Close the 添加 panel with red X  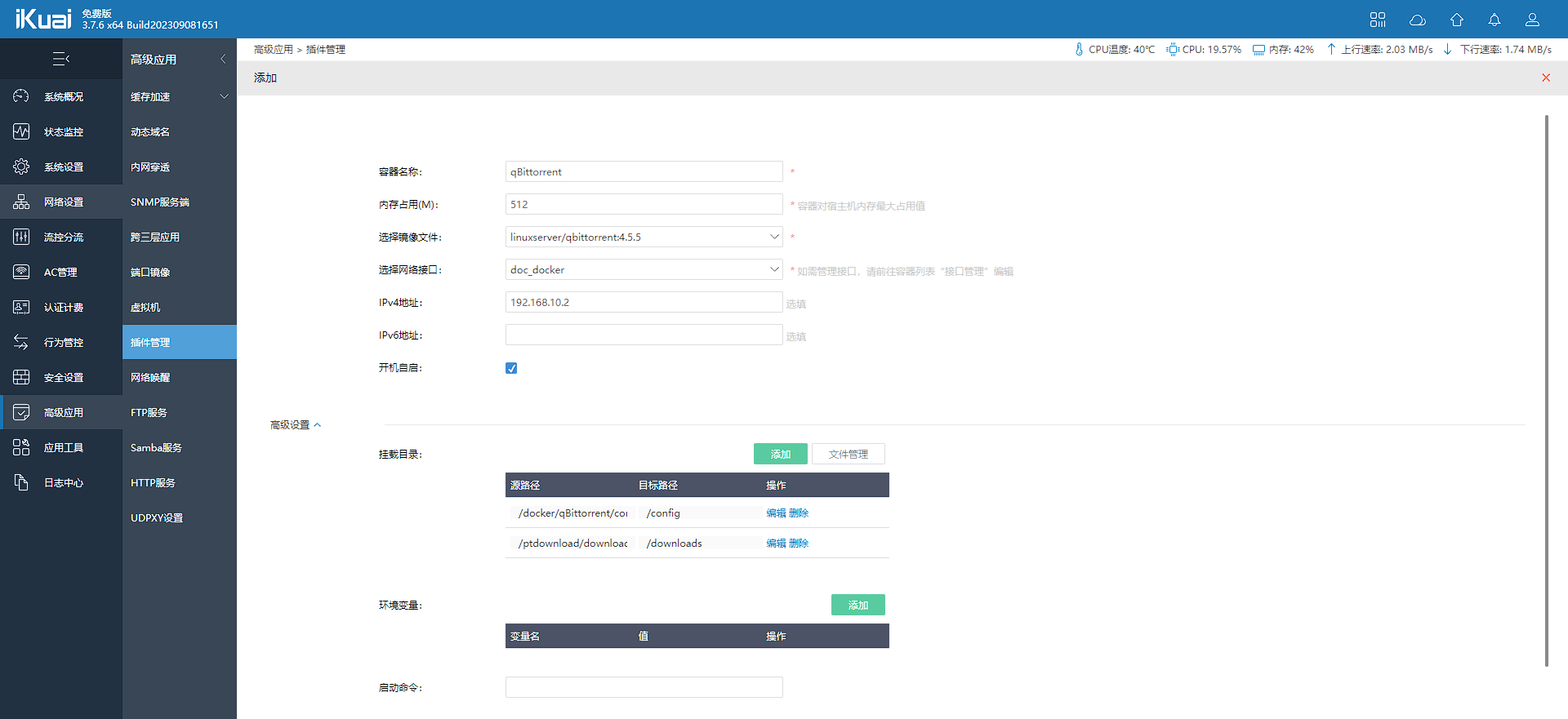tap(1546, 78)
